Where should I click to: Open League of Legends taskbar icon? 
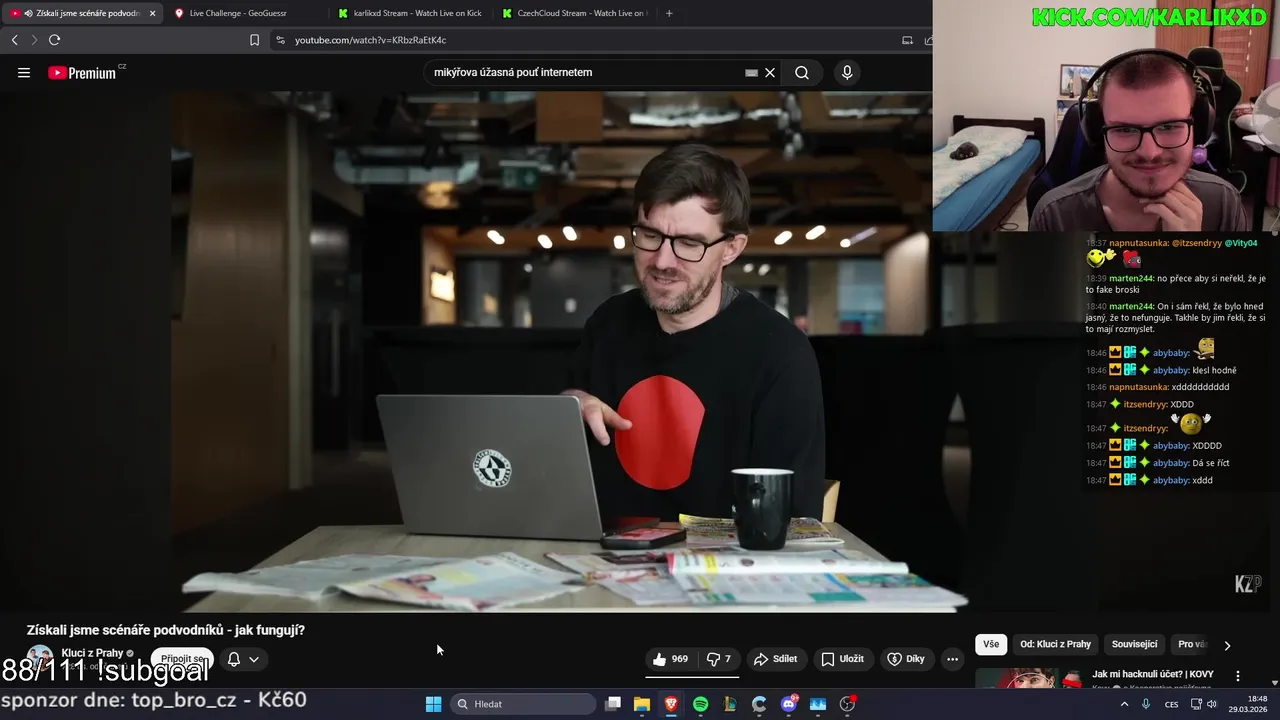[x=730, y=704]
